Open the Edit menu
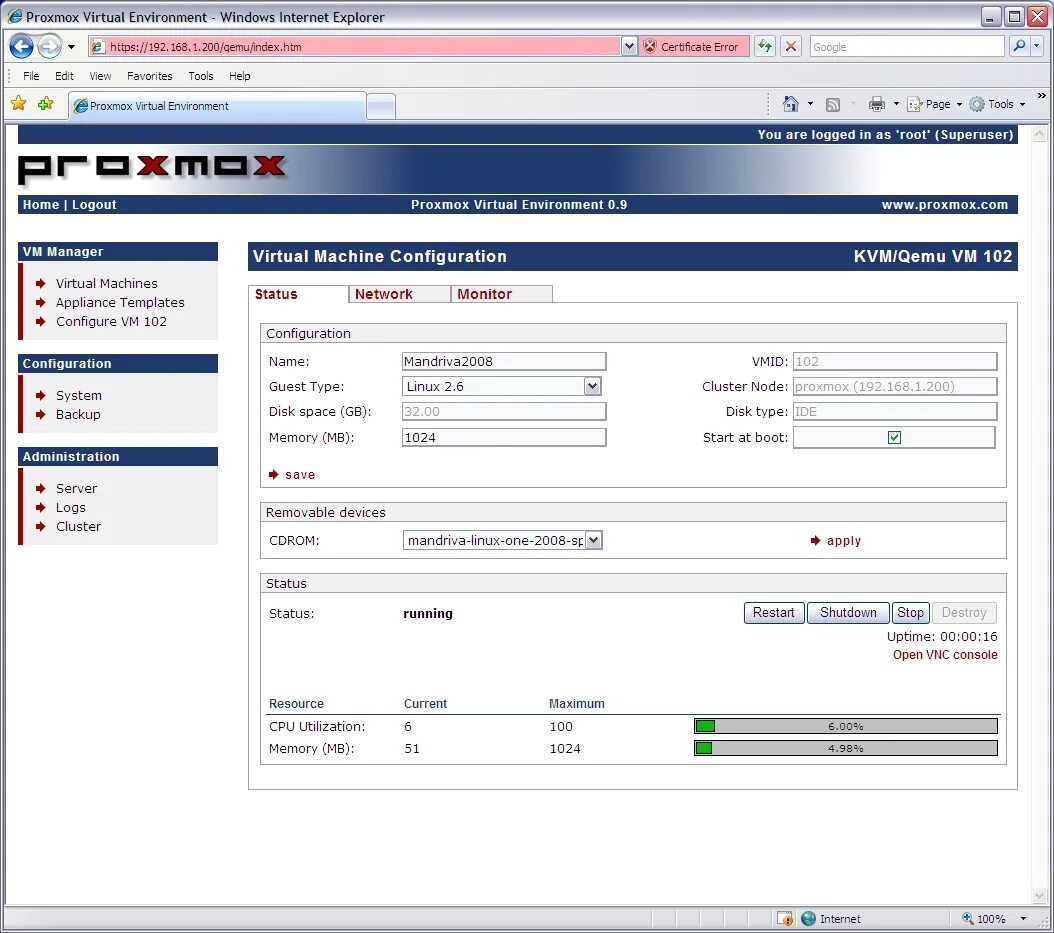 tap(64, 76)
